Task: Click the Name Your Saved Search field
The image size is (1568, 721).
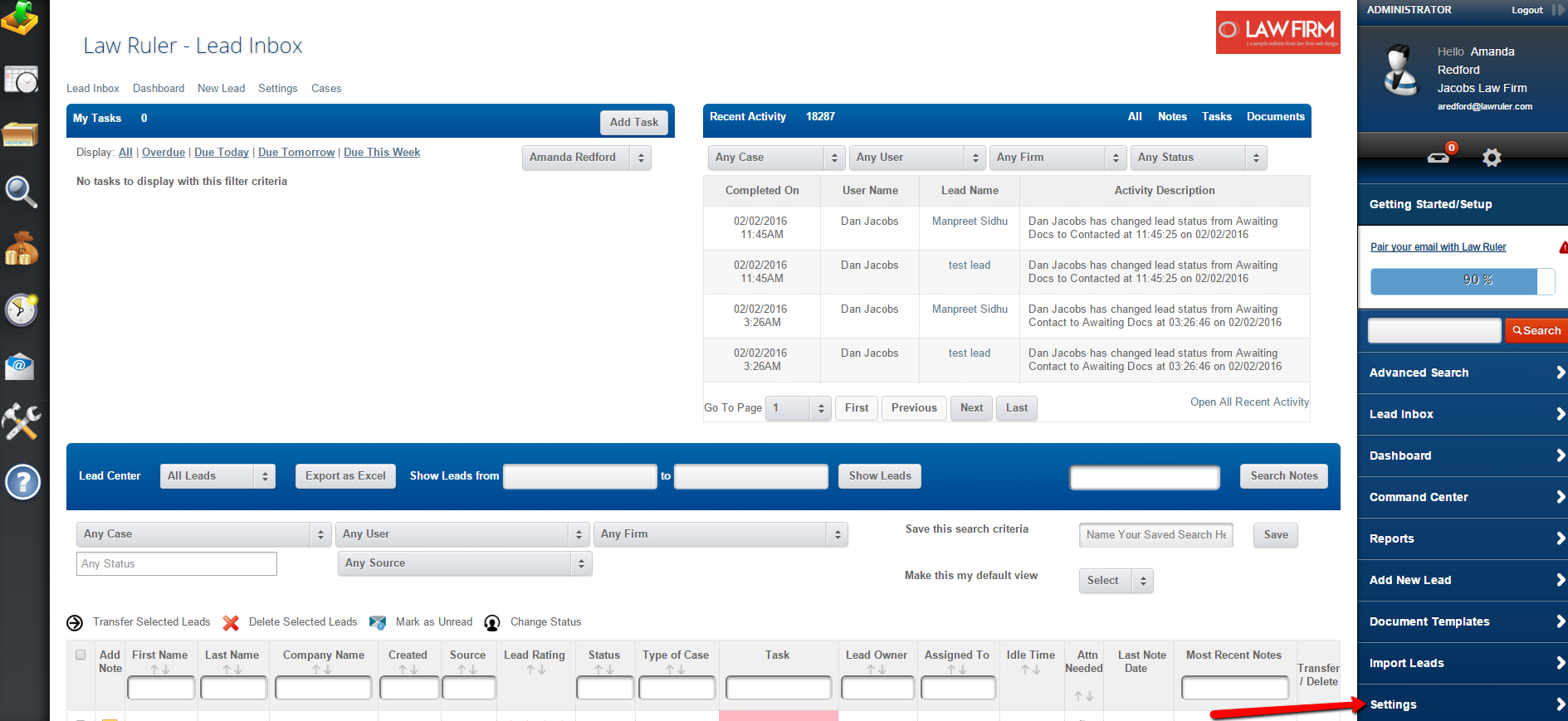Action: pos(1155,535)
